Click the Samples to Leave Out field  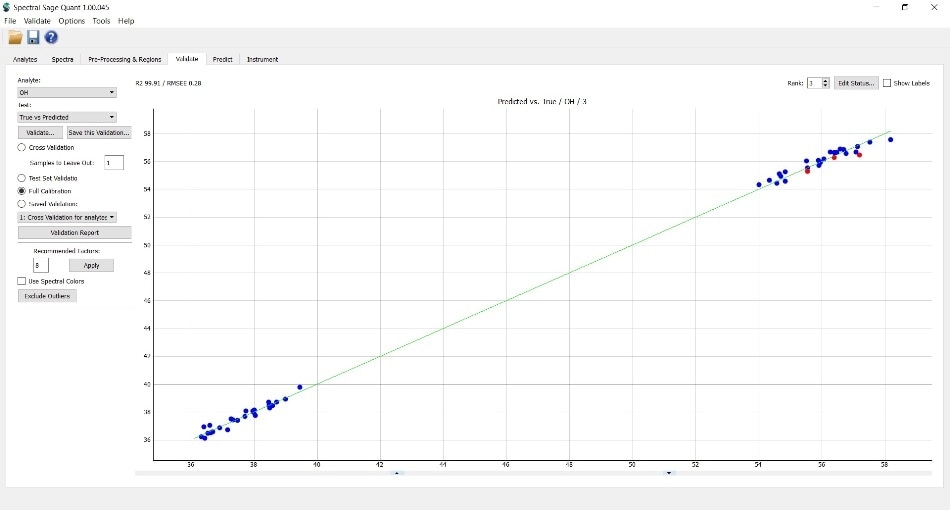[x=114, y=162]
